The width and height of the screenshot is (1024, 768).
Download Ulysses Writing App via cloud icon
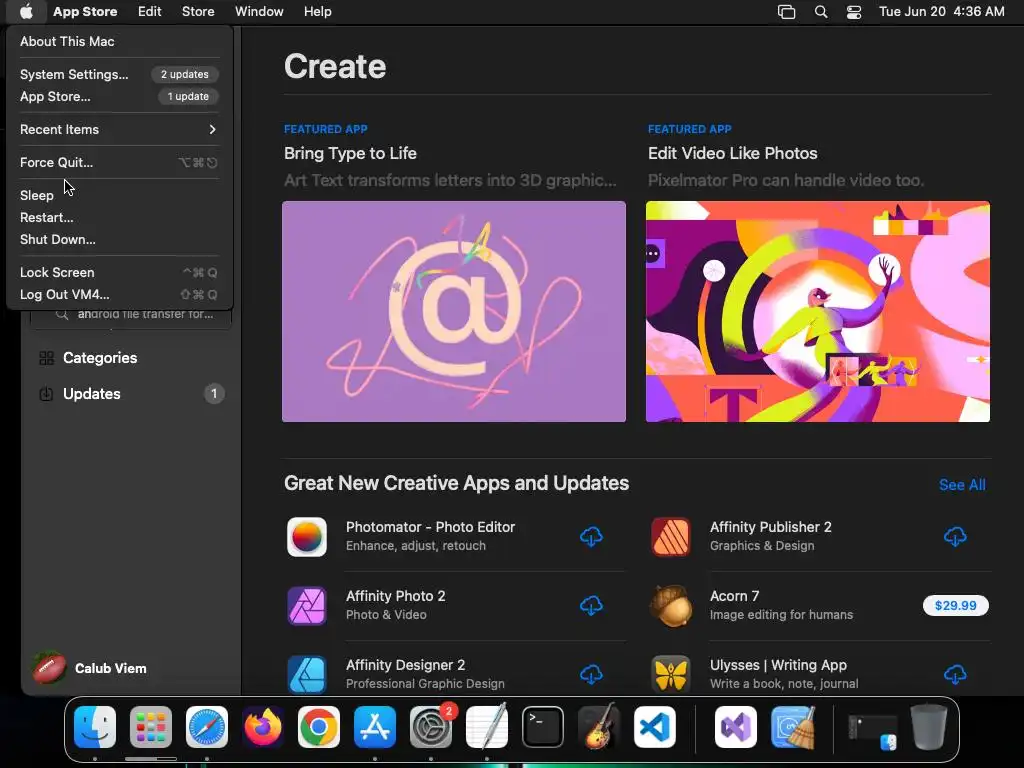coord(955,674)
